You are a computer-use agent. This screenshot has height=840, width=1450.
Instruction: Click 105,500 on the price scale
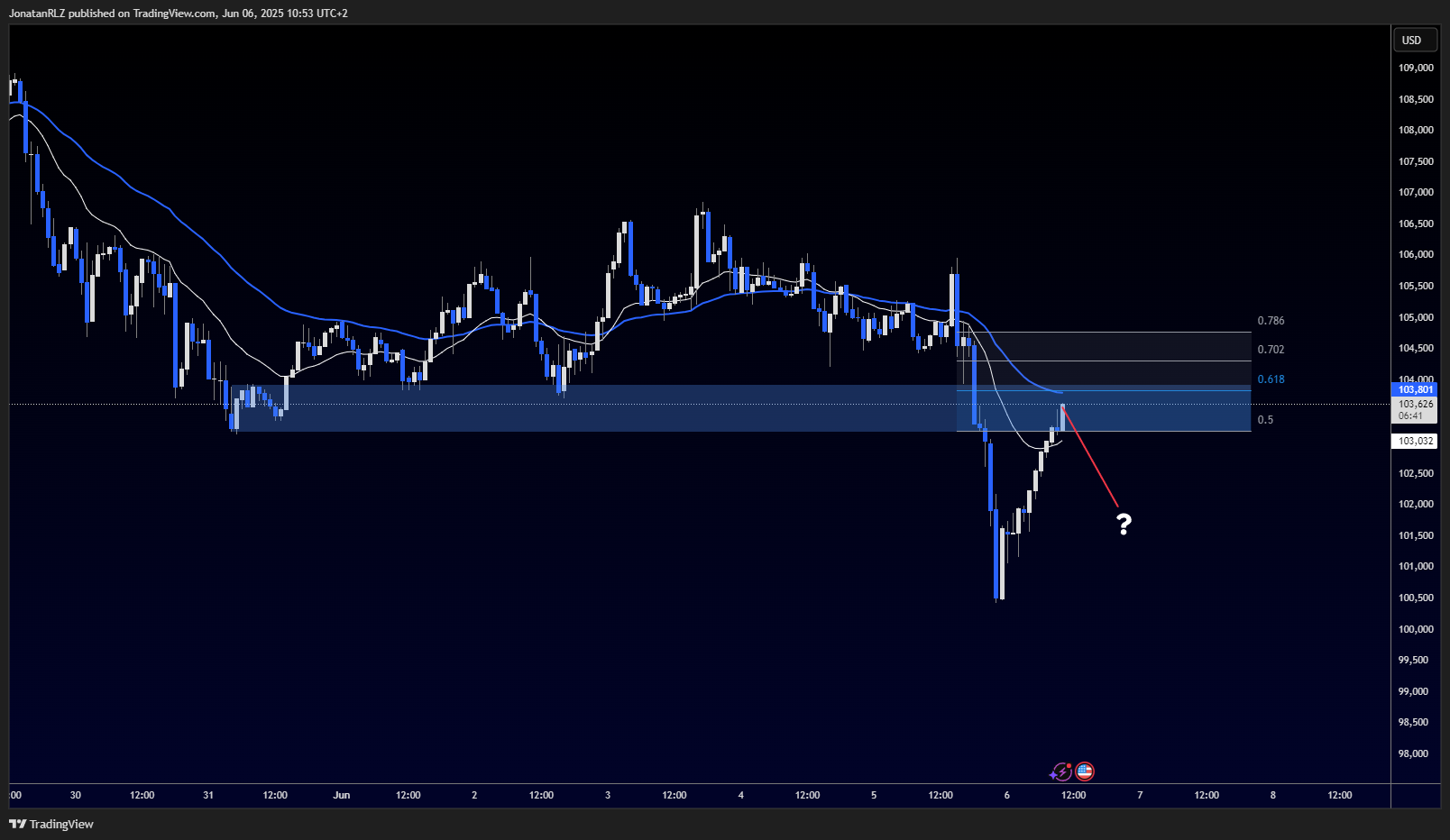click(1416, 286)
